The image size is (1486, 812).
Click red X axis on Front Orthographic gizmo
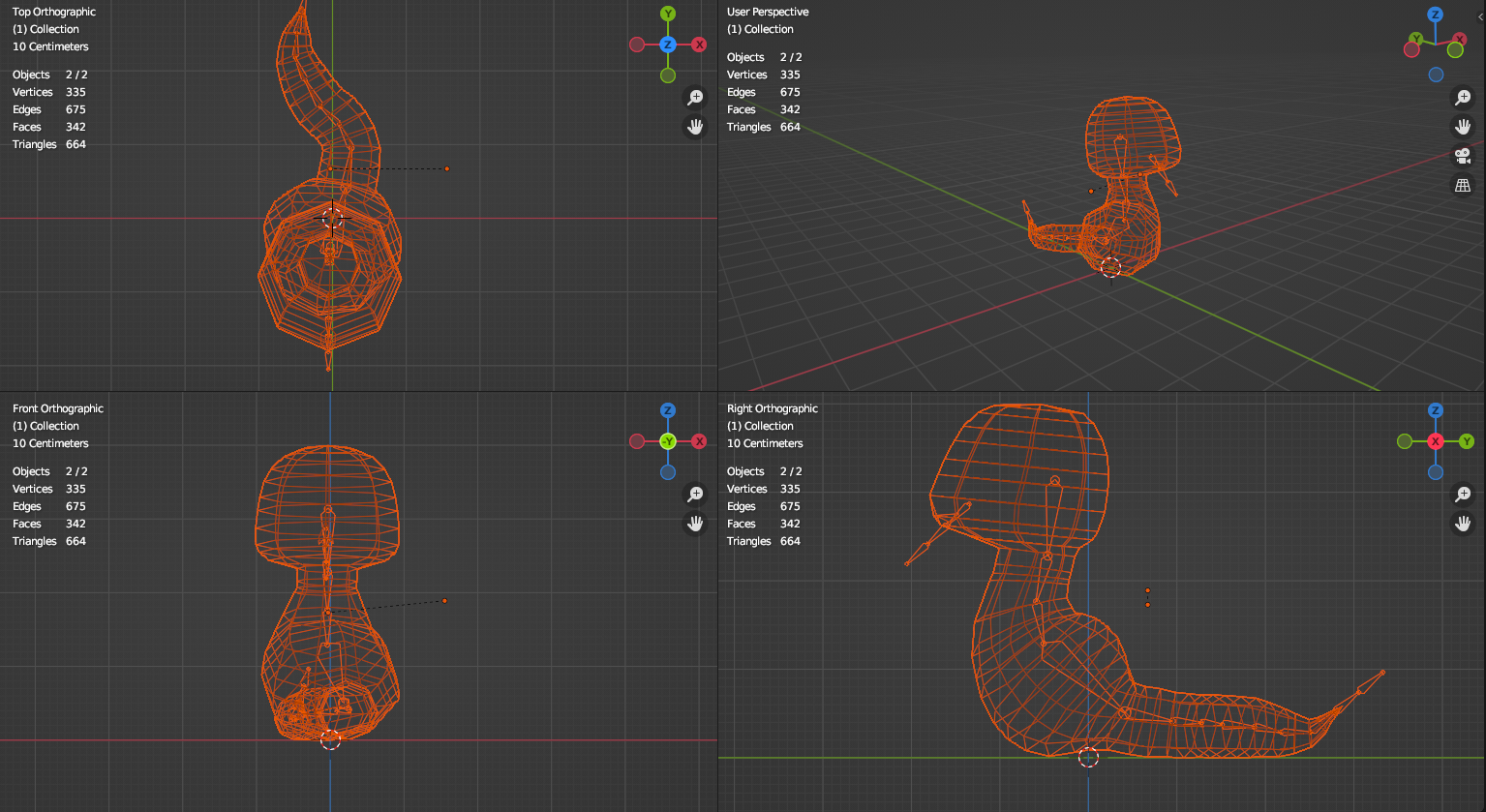[699, 441]
